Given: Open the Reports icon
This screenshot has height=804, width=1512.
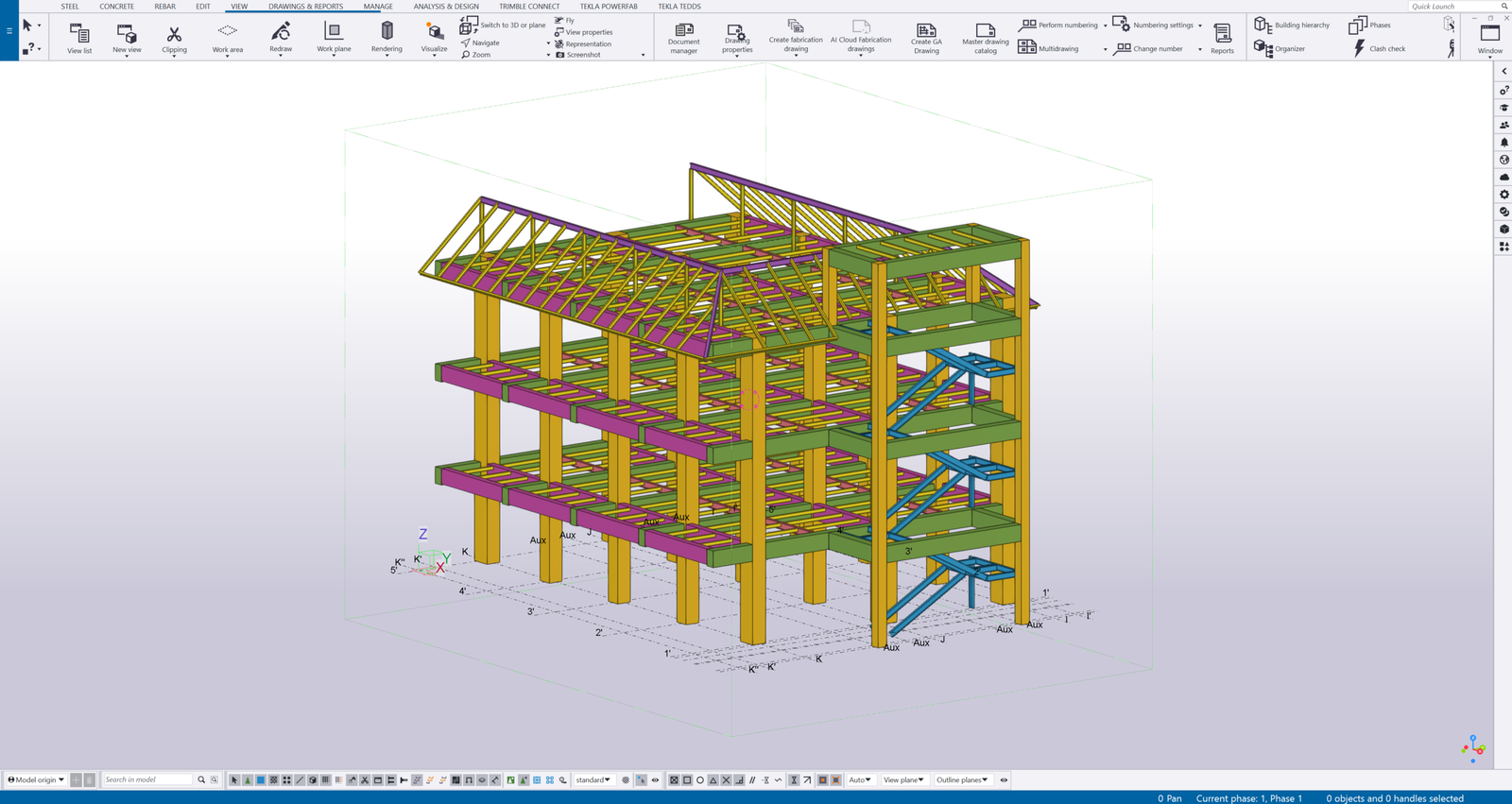Looking at the screenshot, I should (1222, 38).
